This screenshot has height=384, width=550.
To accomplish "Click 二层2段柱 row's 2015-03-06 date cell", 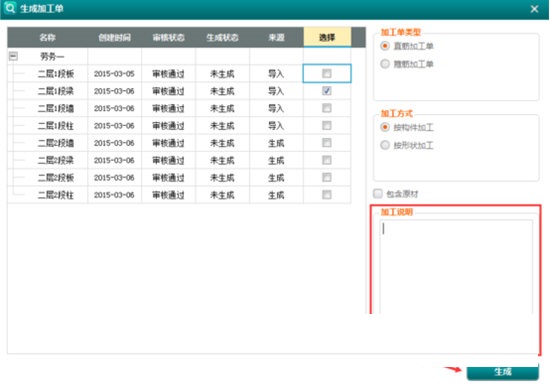I will pos(114,195).
